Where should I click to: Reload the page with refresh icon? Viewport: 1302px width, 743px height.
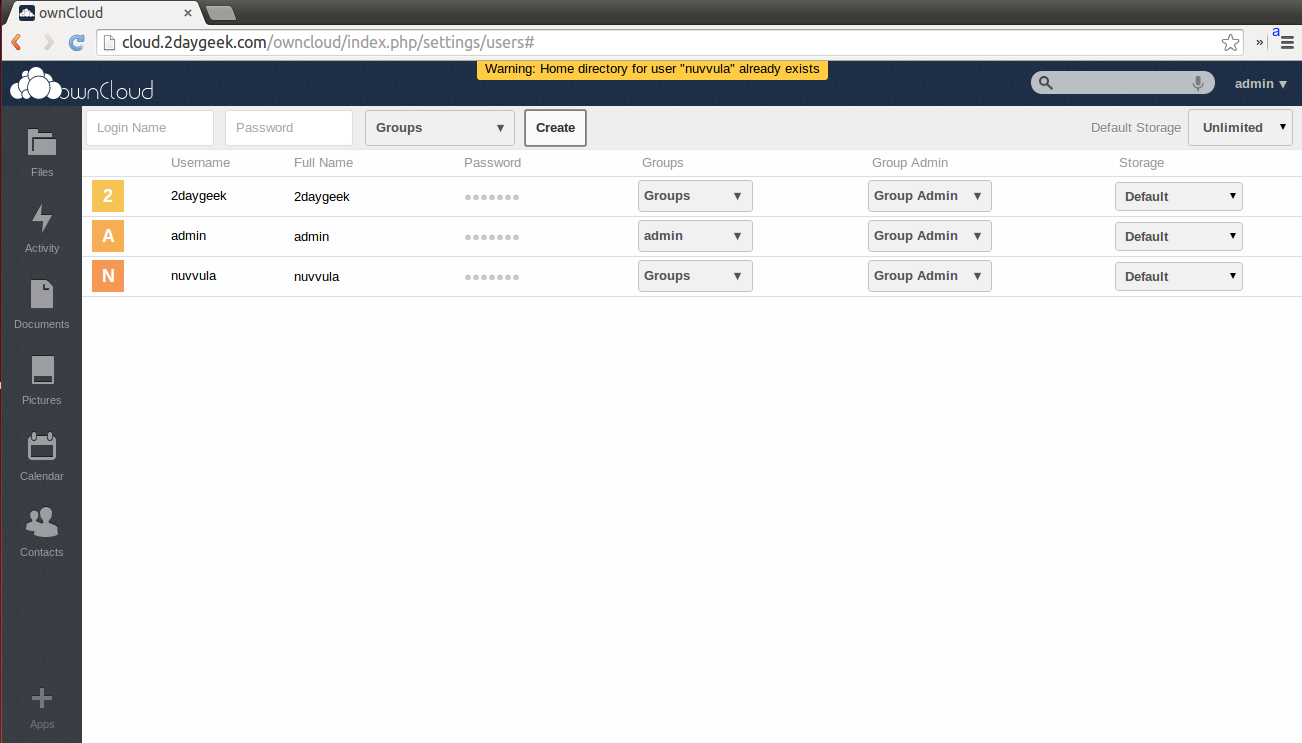coord(77,42)
